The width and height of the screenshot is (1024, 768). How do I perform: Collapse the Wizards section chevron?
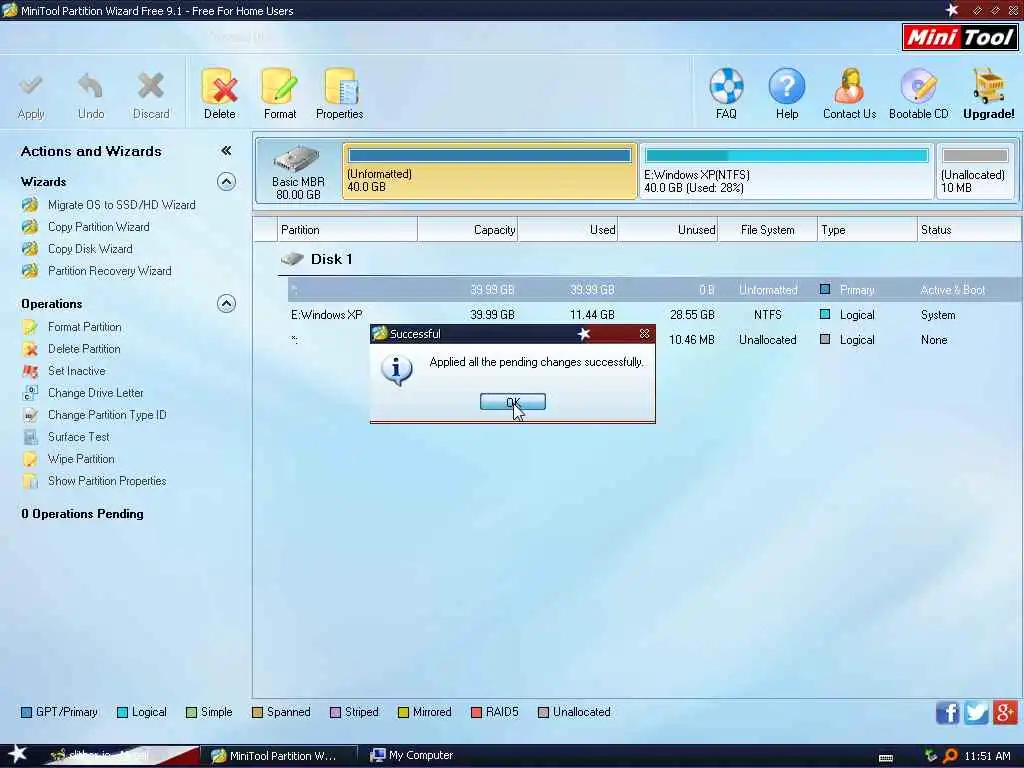point(226,182)
